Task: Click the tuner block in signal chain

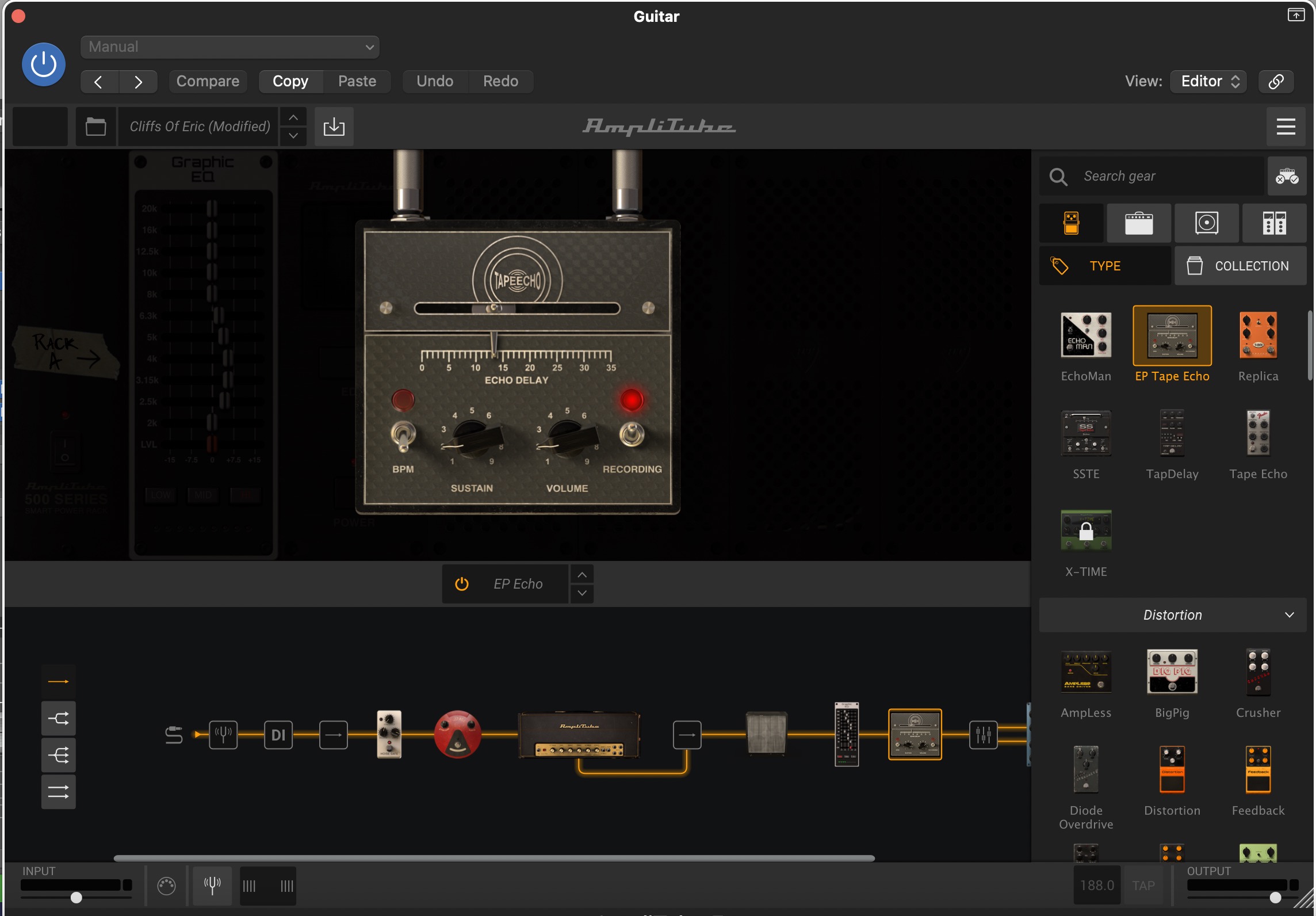Action: (223, 735)
